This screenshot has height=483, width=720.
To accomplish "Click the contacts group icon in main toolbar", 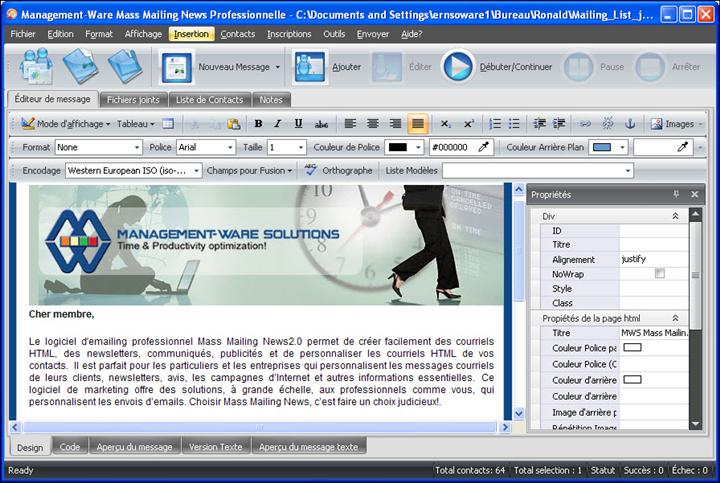I will coord(36,67).
